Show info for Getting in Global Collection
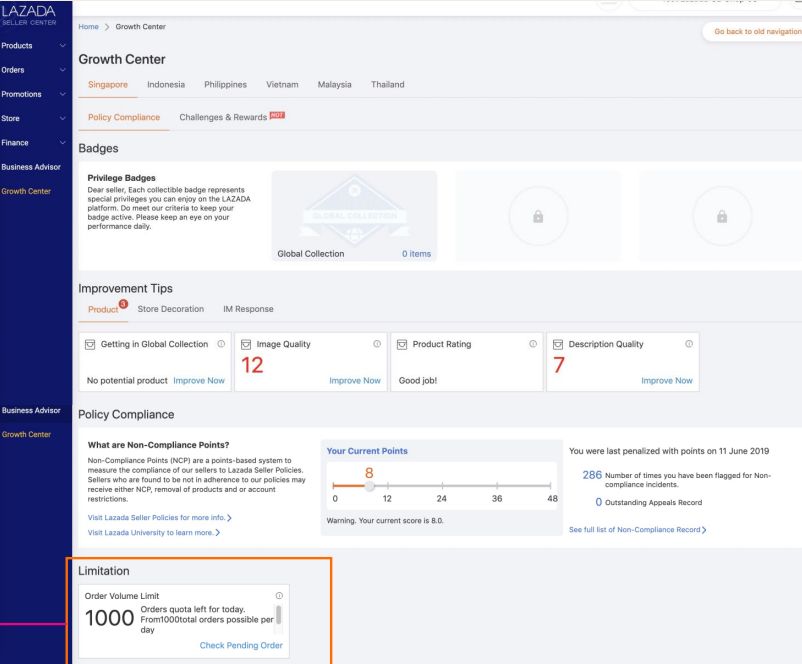The height and width of the screenshot is (664, 802). click(221, 344)
